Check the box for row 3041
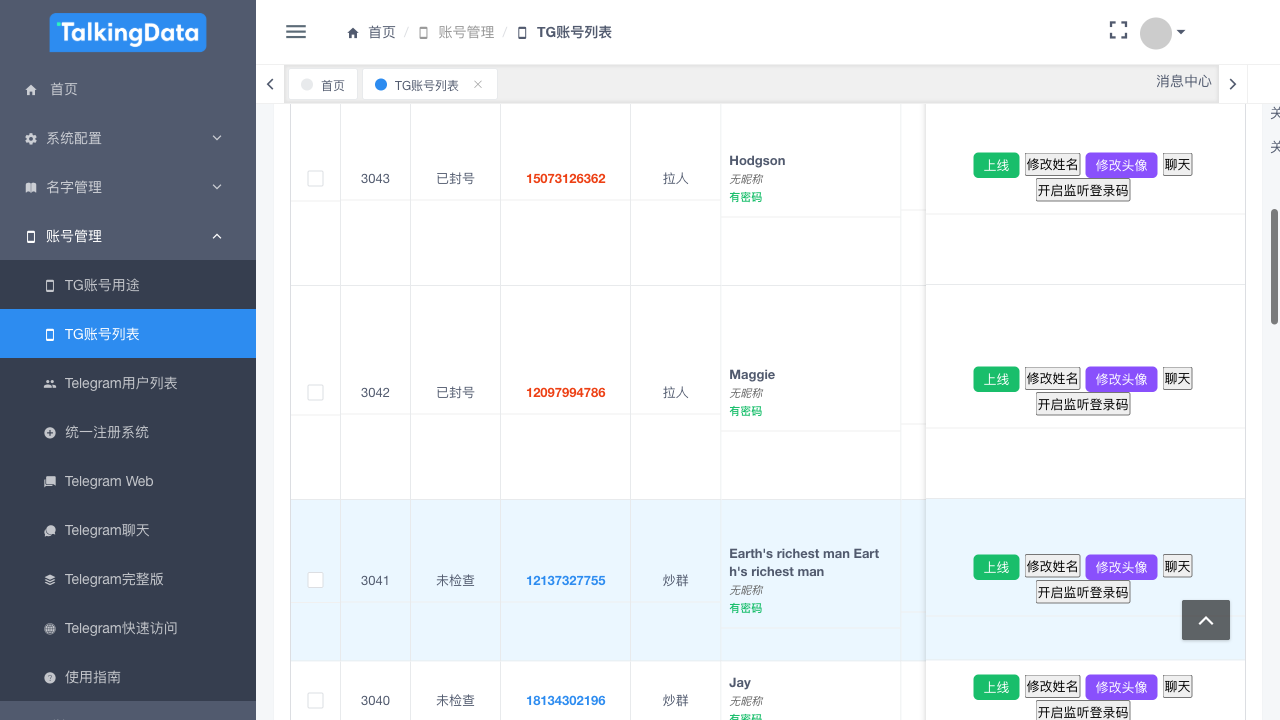 315,580
